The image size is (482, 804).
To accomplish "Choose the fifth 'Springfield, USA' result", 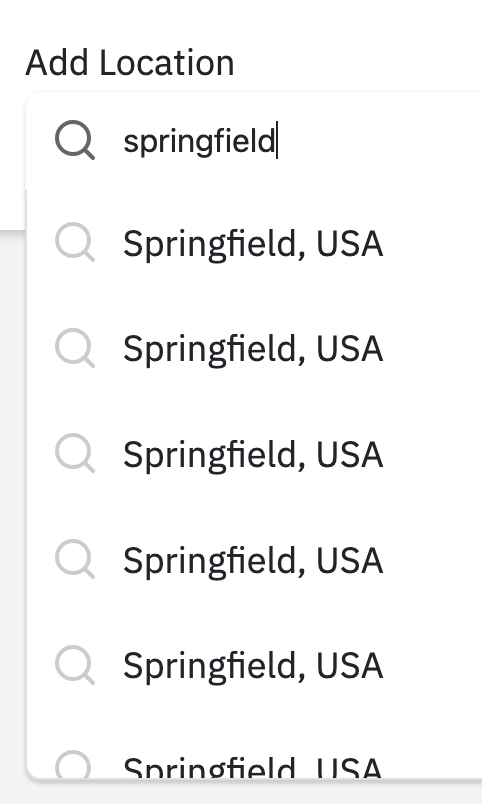I will 253,666.
